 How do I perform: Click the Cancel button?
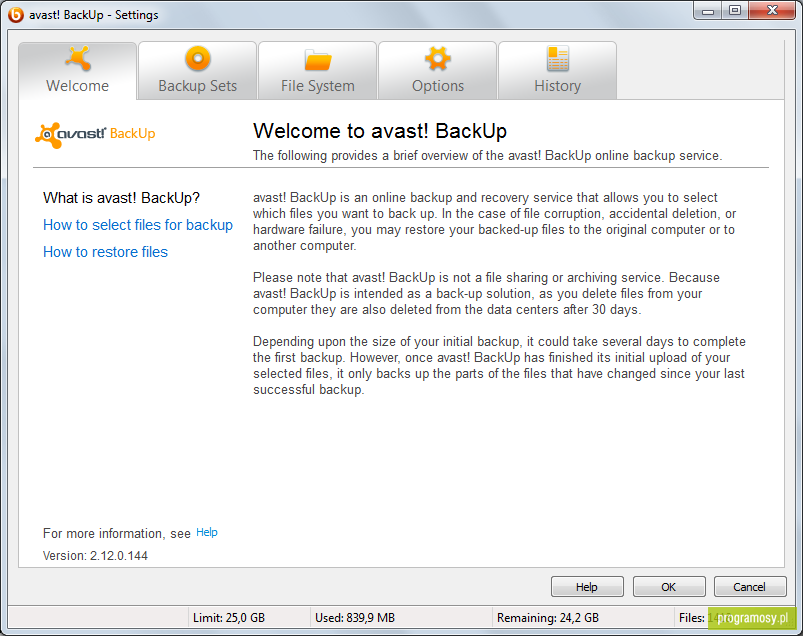(x=750, y=587)
